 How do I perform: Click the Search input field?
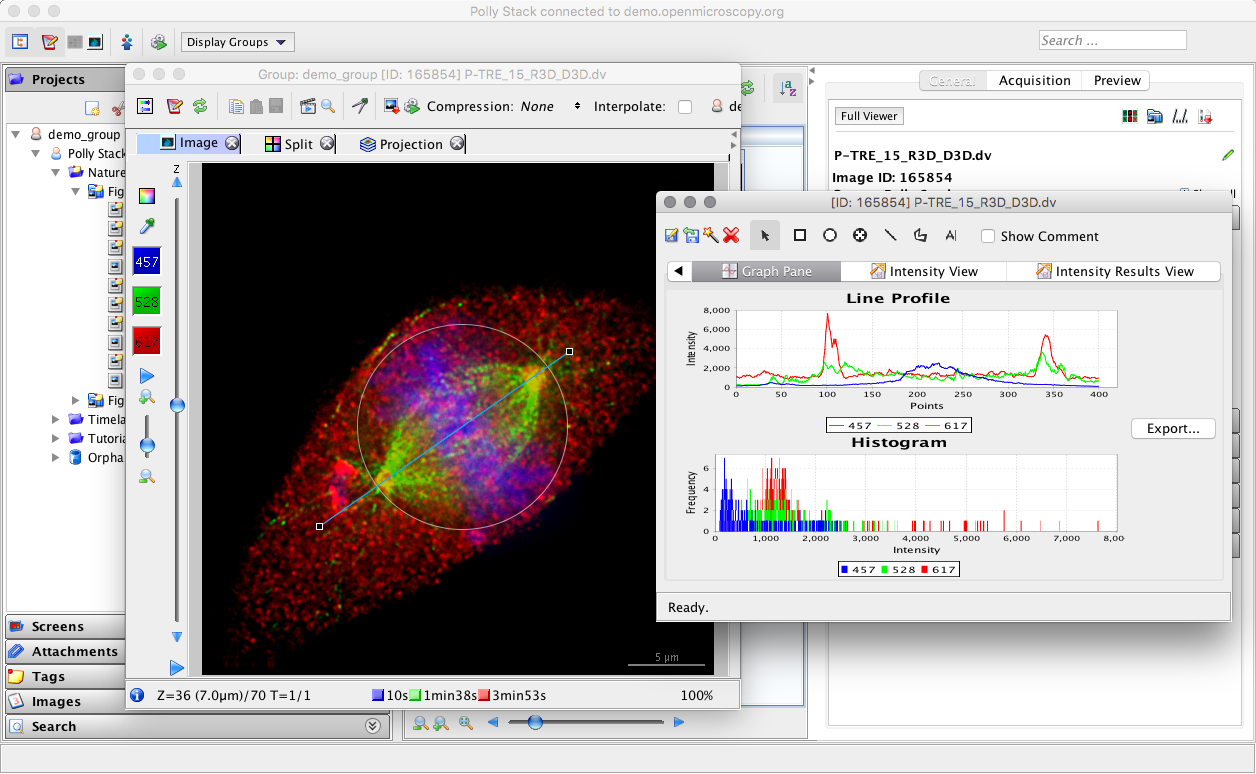point(1112,41)
